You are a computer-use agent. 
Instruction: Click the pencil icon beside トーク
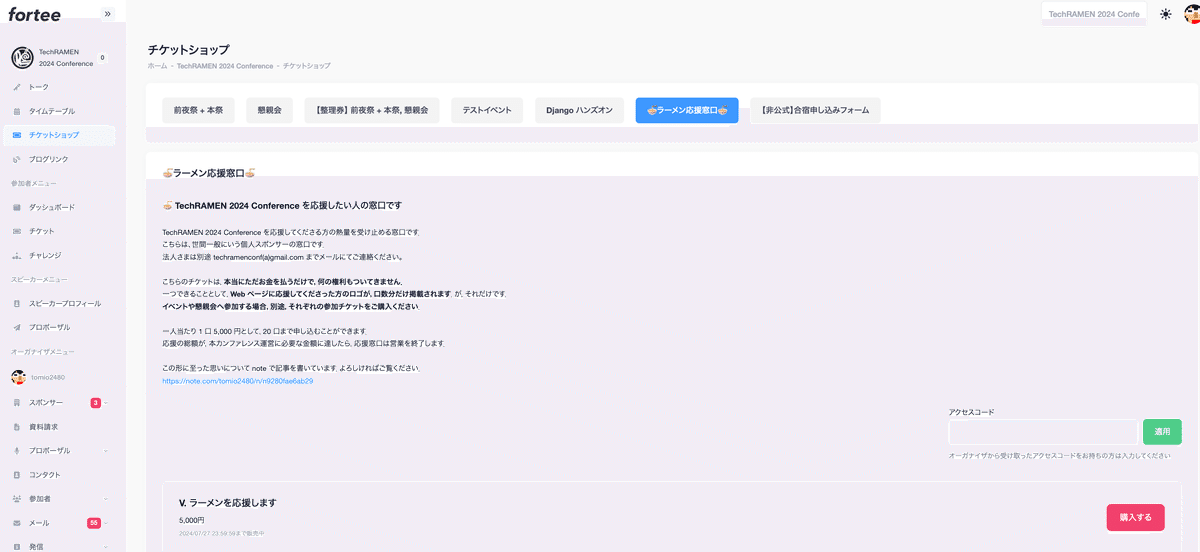(x=17, y=87)
